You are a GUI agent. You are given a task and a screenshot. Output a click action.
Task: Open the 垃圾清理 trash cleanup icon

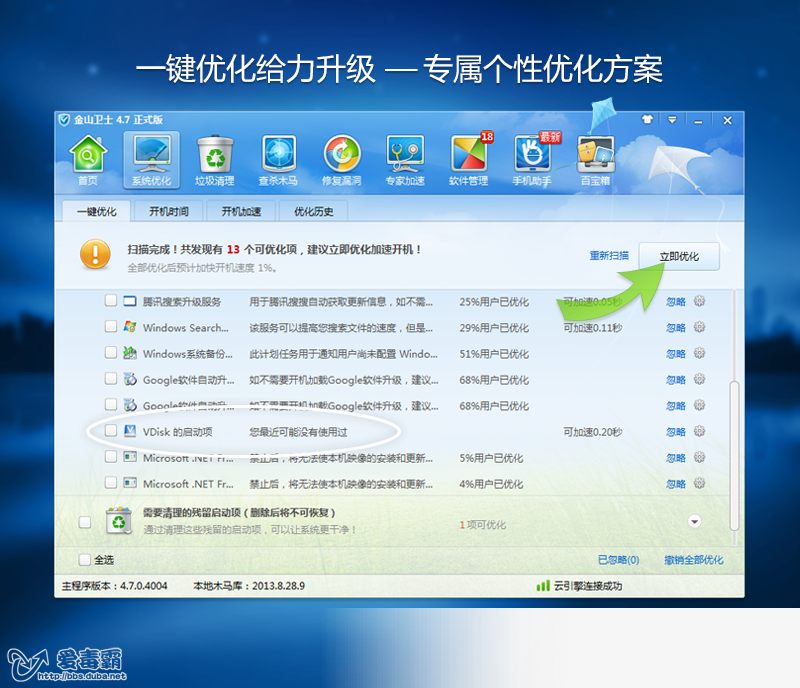pyautogui.click(x=215, y=161)
